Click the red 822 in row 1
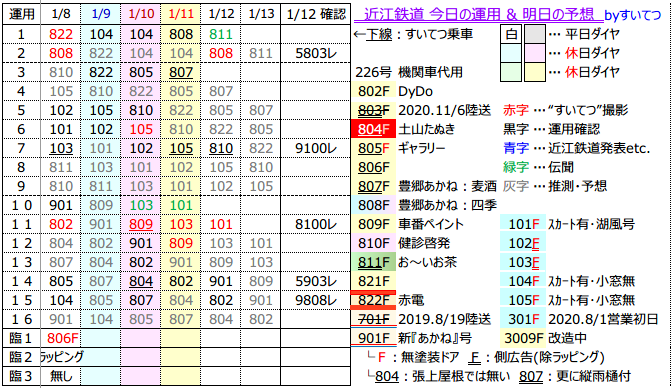 point(61,34)
